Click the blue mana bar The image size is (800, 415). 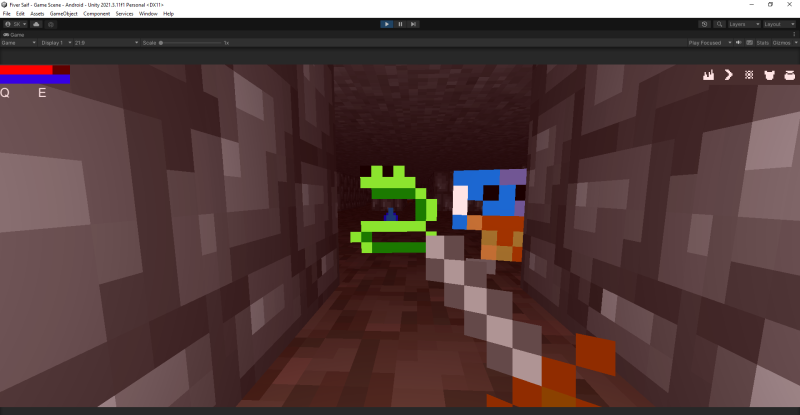(x=35, y=79)
